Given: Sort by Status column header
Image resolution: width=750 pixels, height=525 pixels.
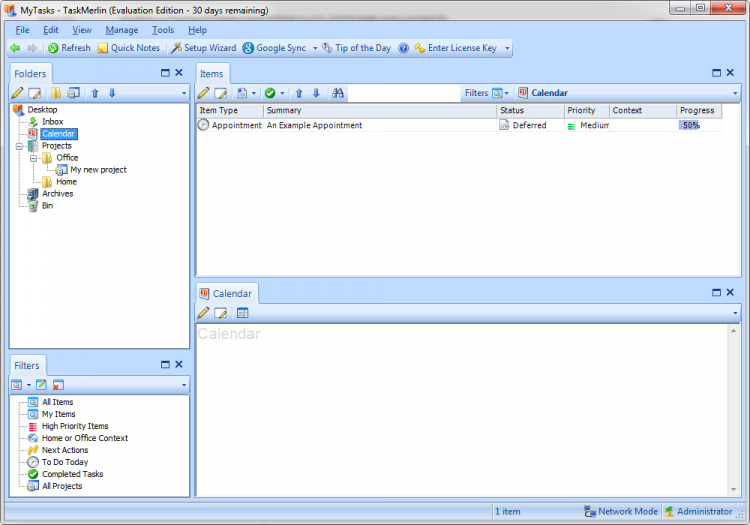Looking at the screenshot, I should coord(530,110).
